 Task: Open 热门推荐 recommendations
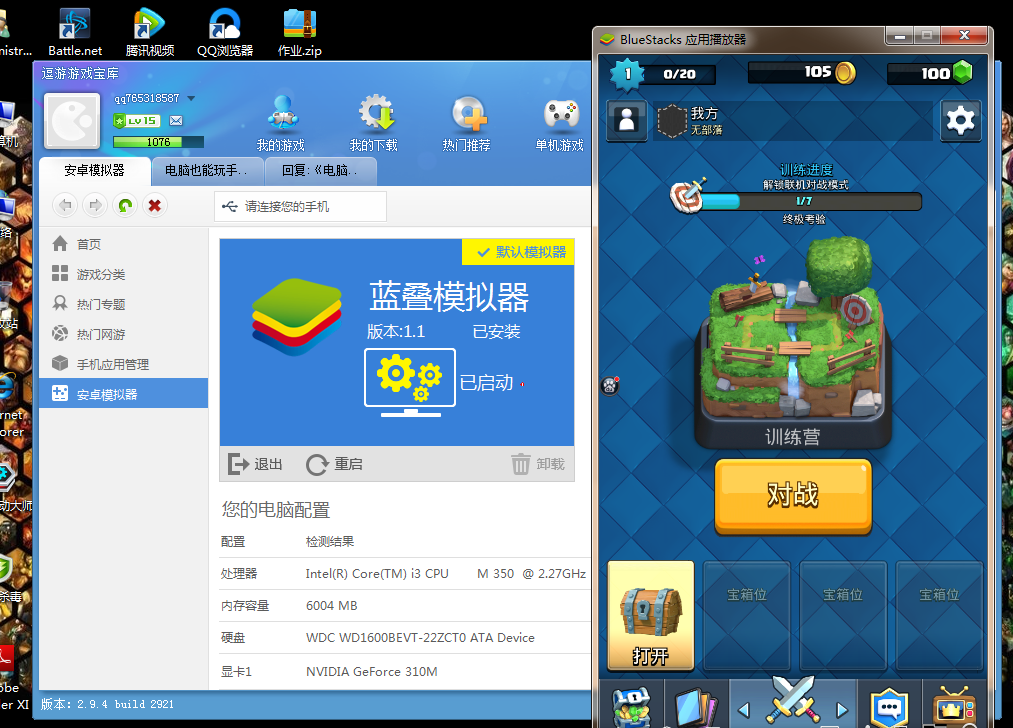pos(466,123)
